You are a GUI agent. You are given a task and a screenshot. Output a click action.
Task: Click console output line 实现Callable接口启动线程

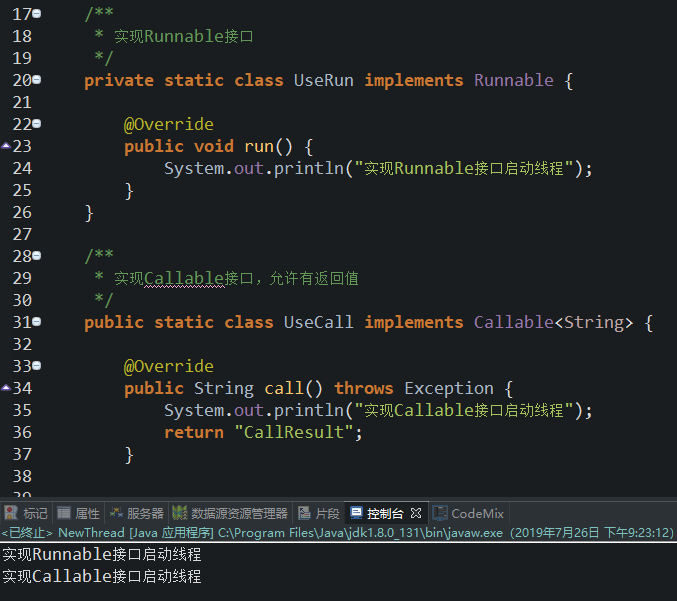pyautogui.click(x=102, y=576)
